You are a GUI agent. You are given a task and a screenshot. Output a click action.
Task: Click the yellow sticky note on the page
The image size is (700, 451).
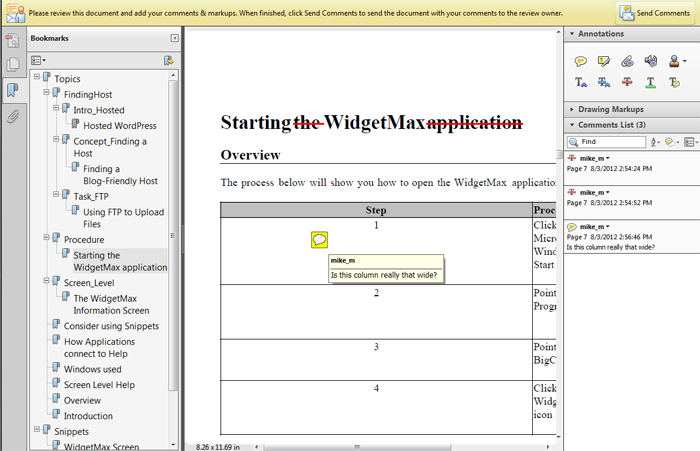pyautogui.click(x=319, y=240)
